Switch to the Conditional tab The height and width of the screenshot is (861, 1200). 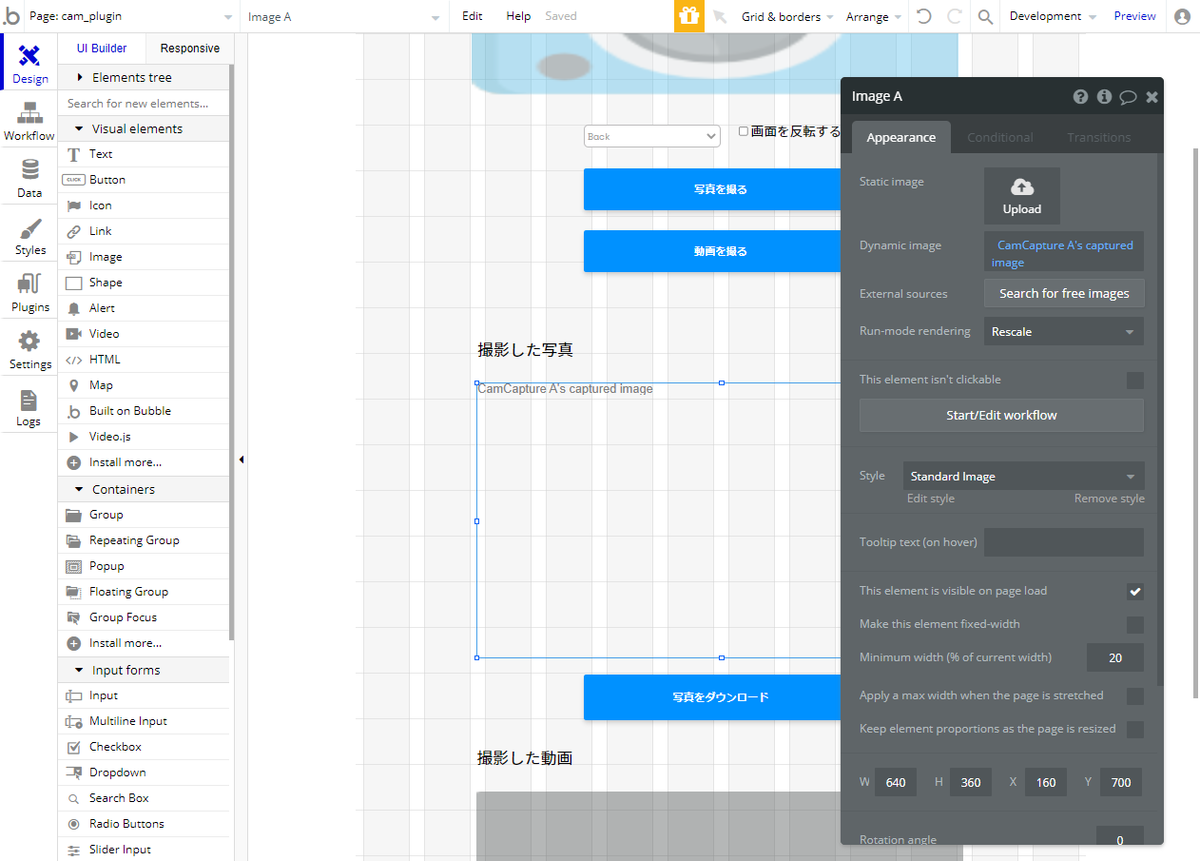point(1000,138)
